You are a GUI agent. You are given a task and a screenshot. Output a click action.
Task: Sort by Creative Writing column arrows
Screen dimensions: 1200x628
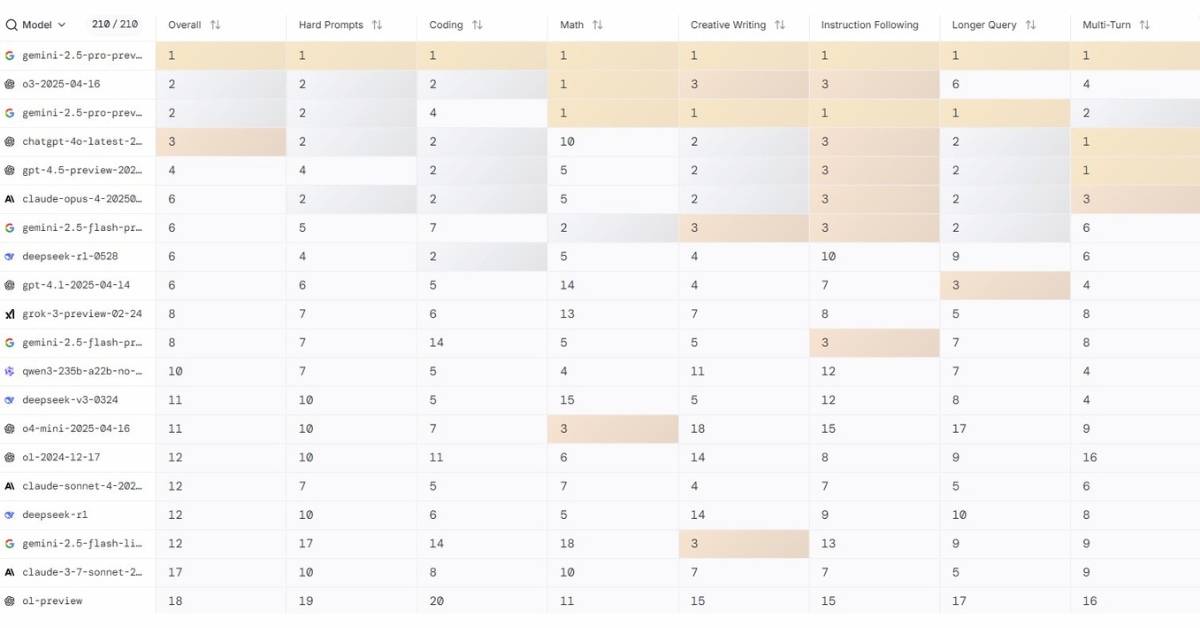click(x=780, y=25)
